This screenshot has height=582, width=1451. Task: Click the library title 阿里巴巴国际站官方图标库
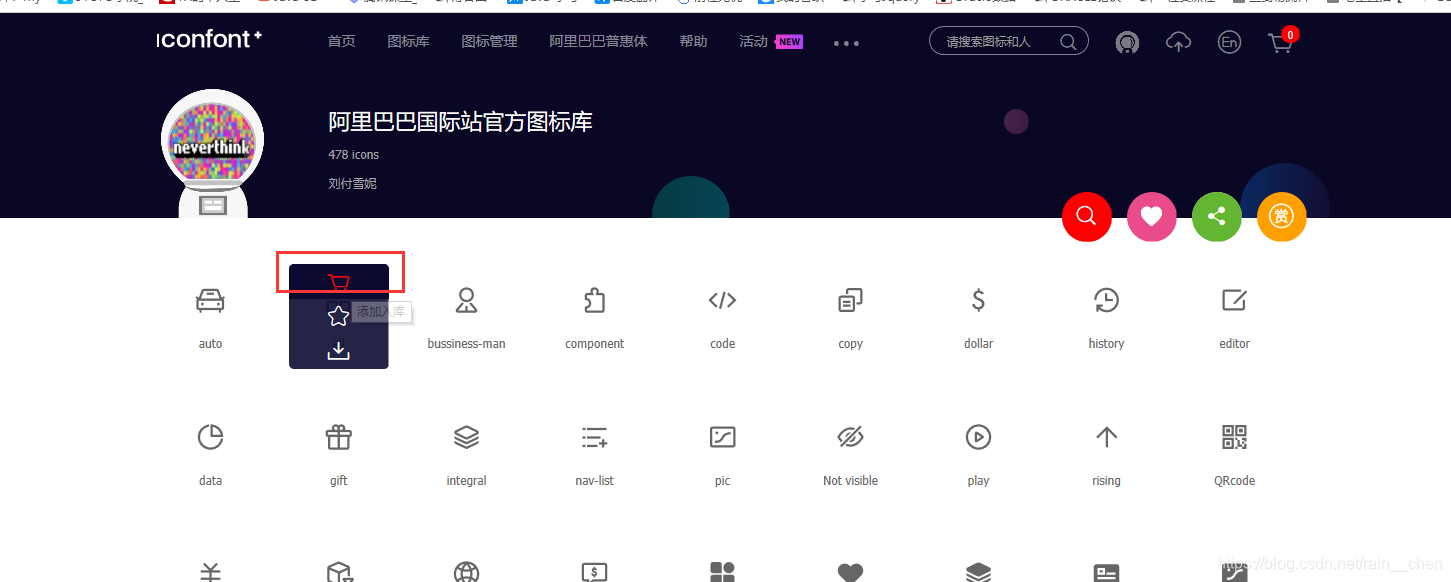pyautogui.click(x=460, y=122)
